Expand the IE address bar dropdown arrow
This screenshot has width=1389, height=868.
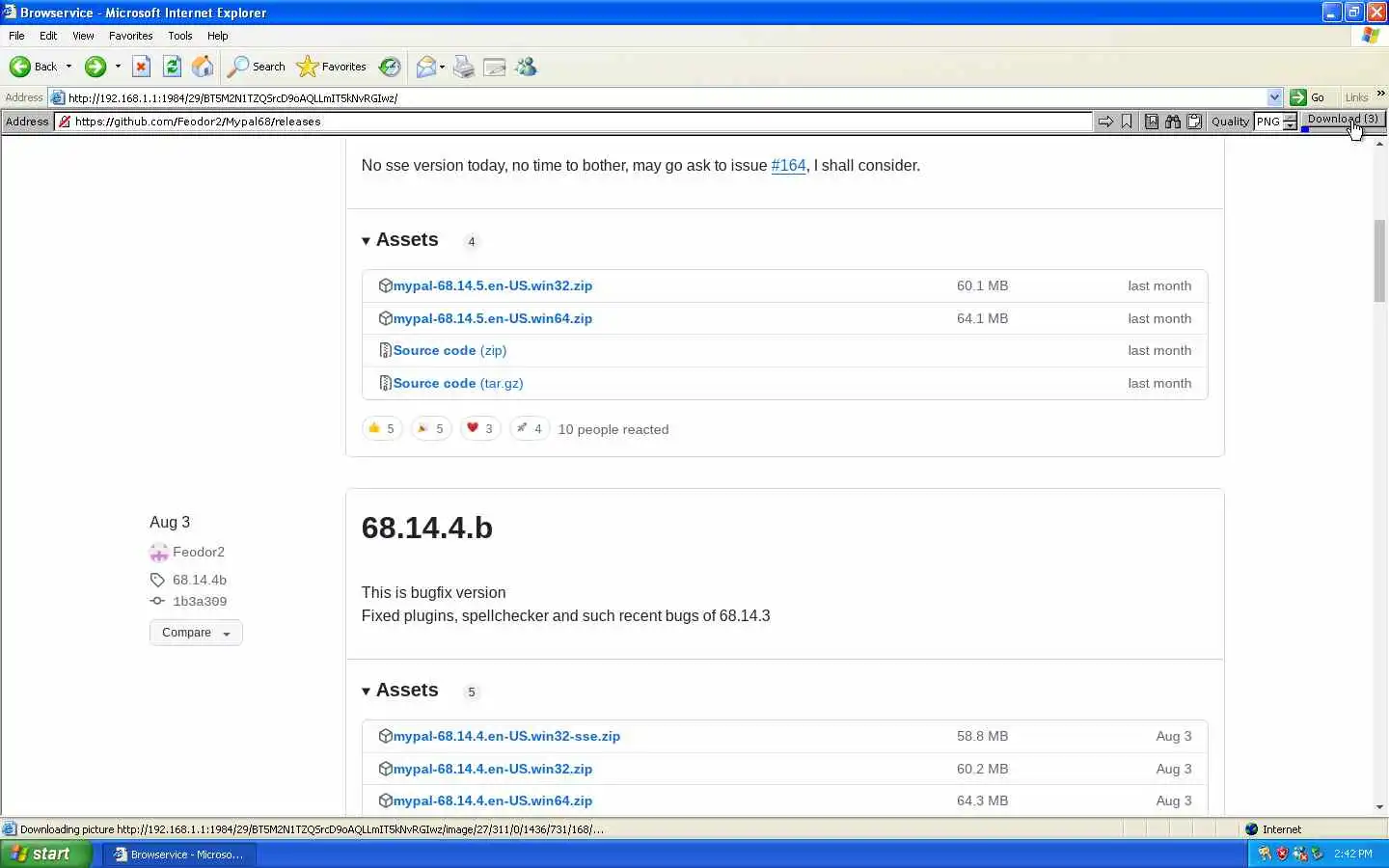1274,97
